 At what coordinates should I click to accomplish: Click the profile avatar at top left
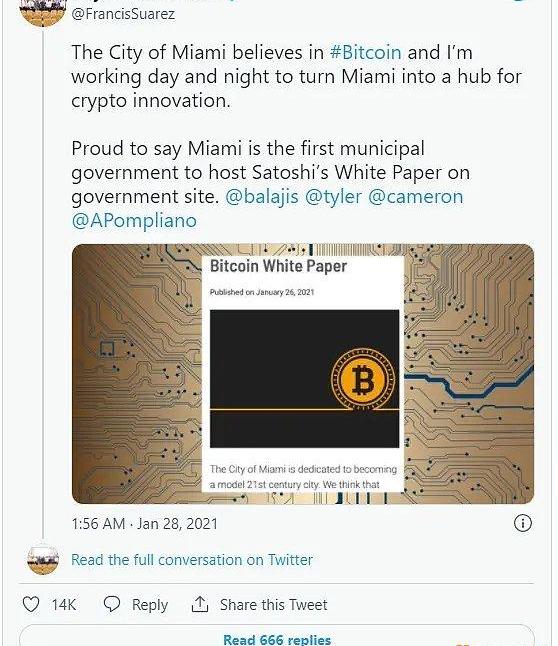coord(43,10)
